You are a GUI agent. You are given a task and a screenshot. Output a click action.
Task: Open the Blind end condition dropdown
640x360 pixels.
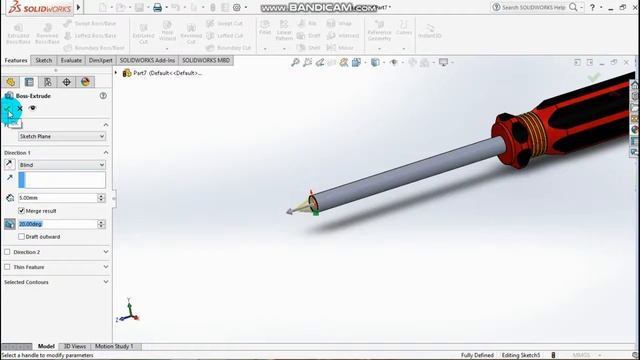coord(62,165)
